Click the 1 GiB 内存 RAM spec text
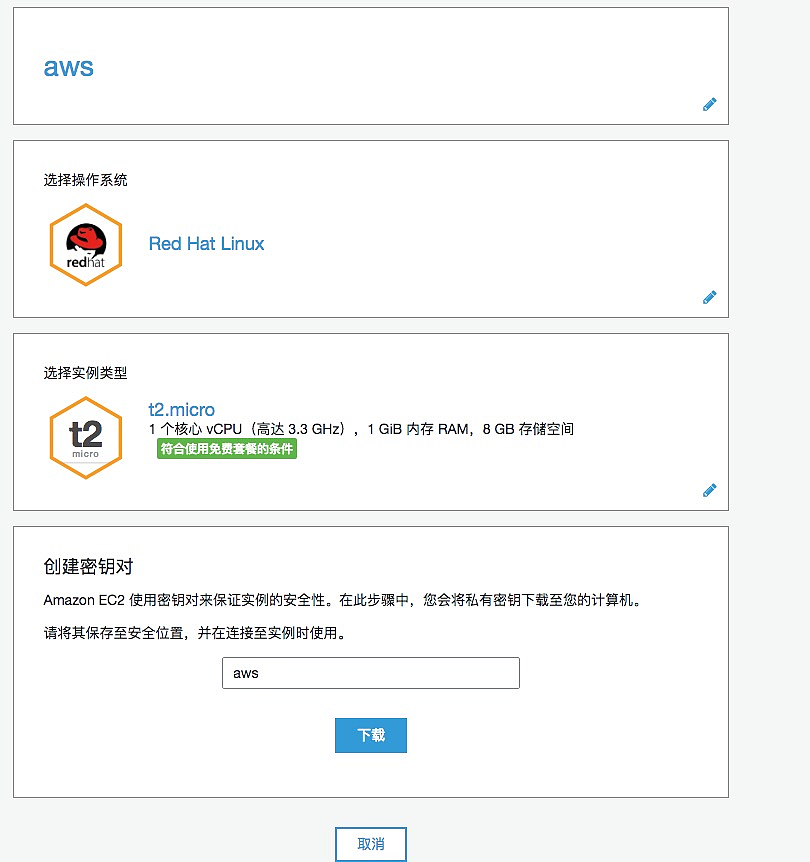The image size is (810, 862). [417, 429]
